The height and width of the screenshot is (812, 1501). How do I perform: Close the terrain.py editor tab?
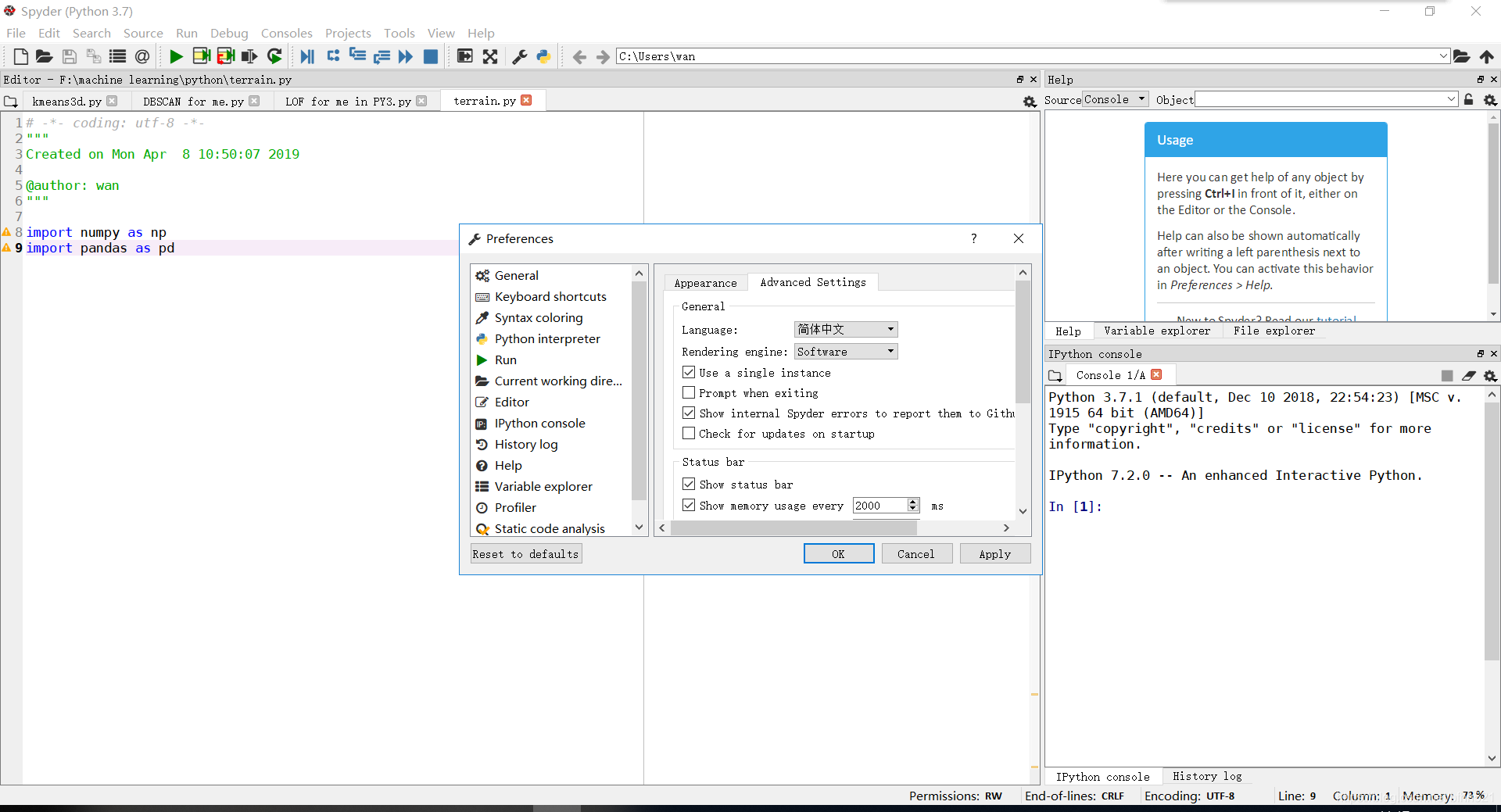(x=526, y=100)
